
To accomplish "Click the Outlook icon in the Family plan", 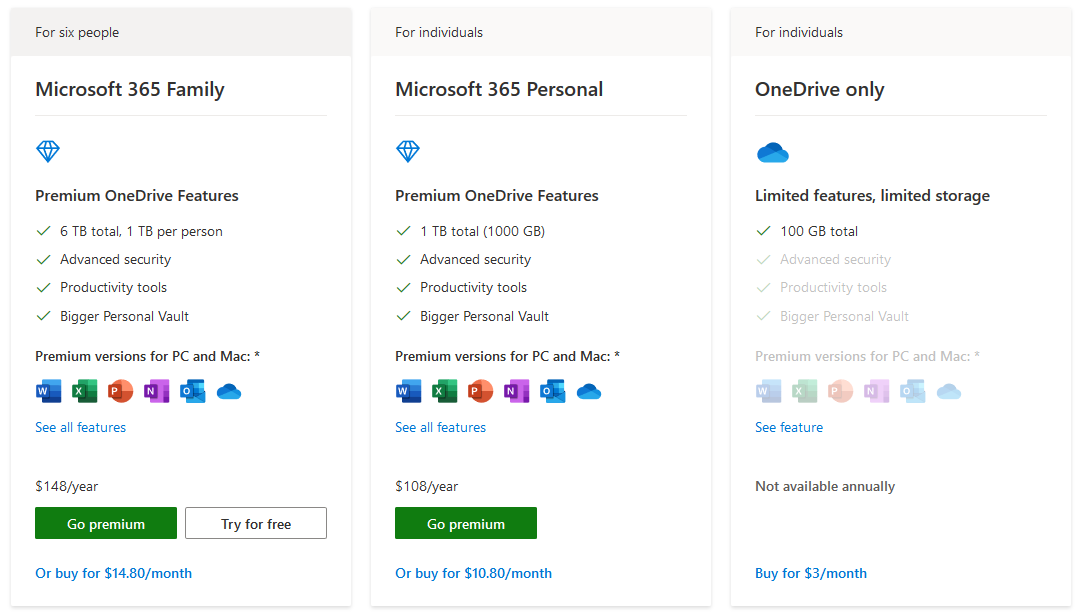I will pos(192,391).
